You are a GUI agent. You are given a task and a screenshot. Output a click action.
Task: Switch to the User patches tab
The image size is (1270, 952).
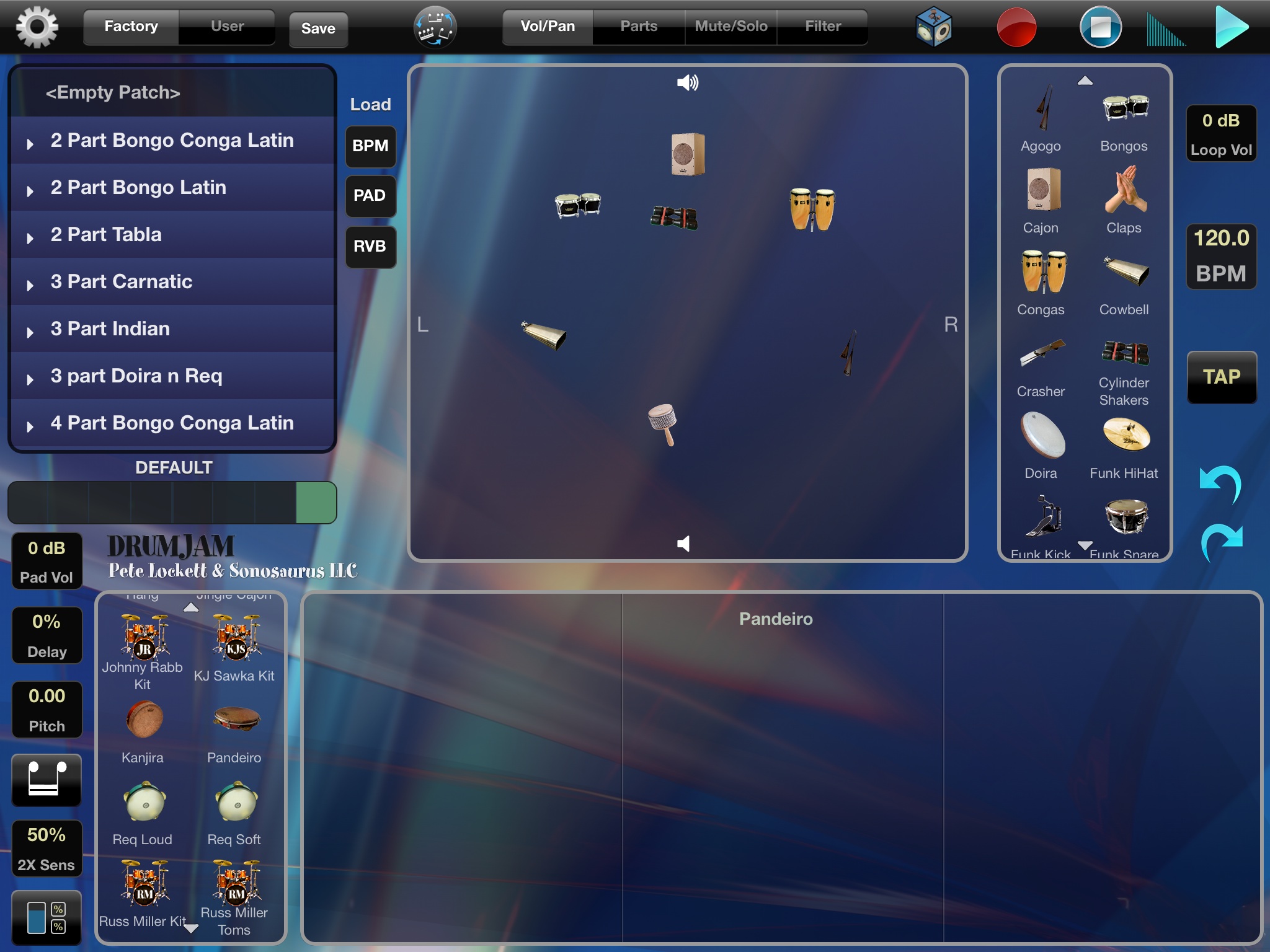tap(227, 27)
